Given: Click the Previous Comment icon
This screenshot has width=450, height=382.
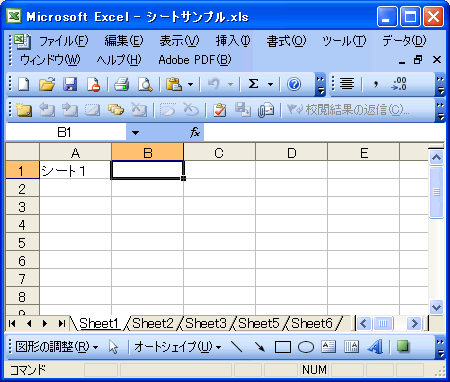Looking at the screenshot, I should pyautogui.click(x=47, y=110).
